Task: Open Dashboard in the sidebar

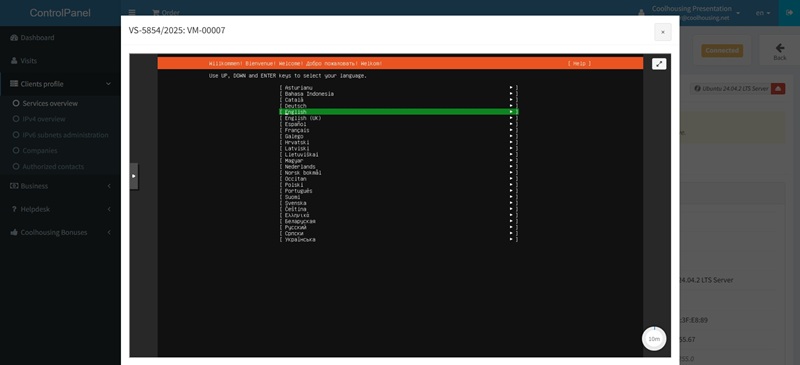Action: tap(60, 38)
